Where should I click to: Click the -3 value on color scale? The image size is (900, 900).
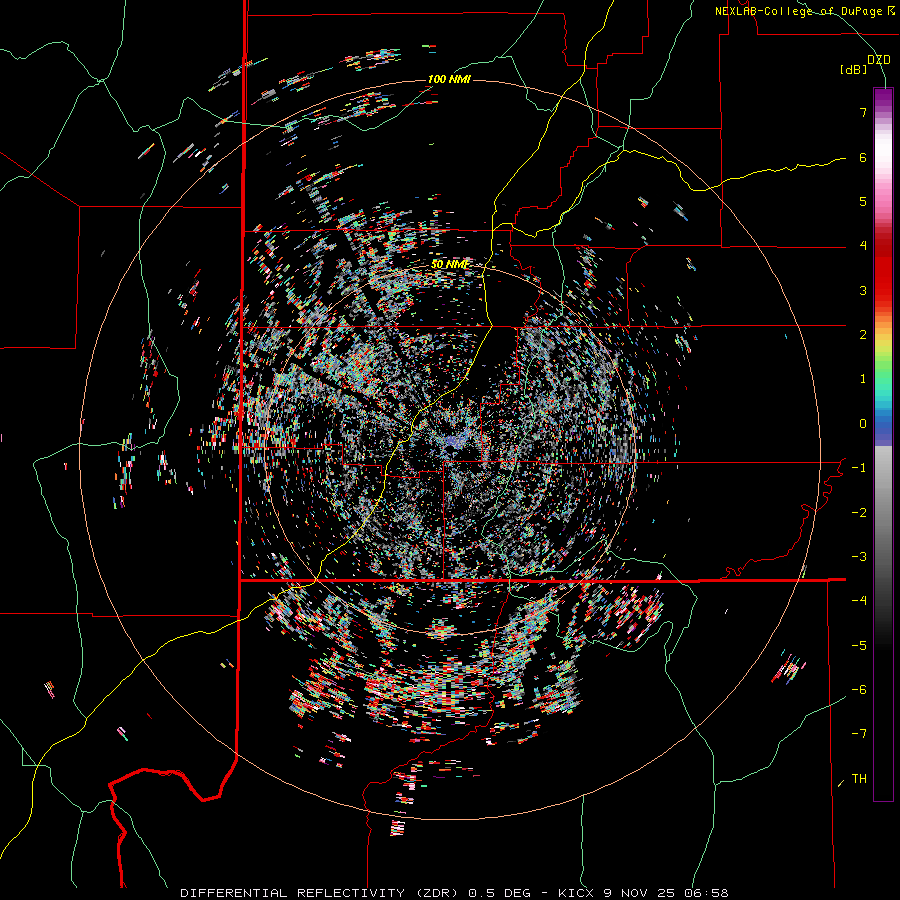[859, 557]
